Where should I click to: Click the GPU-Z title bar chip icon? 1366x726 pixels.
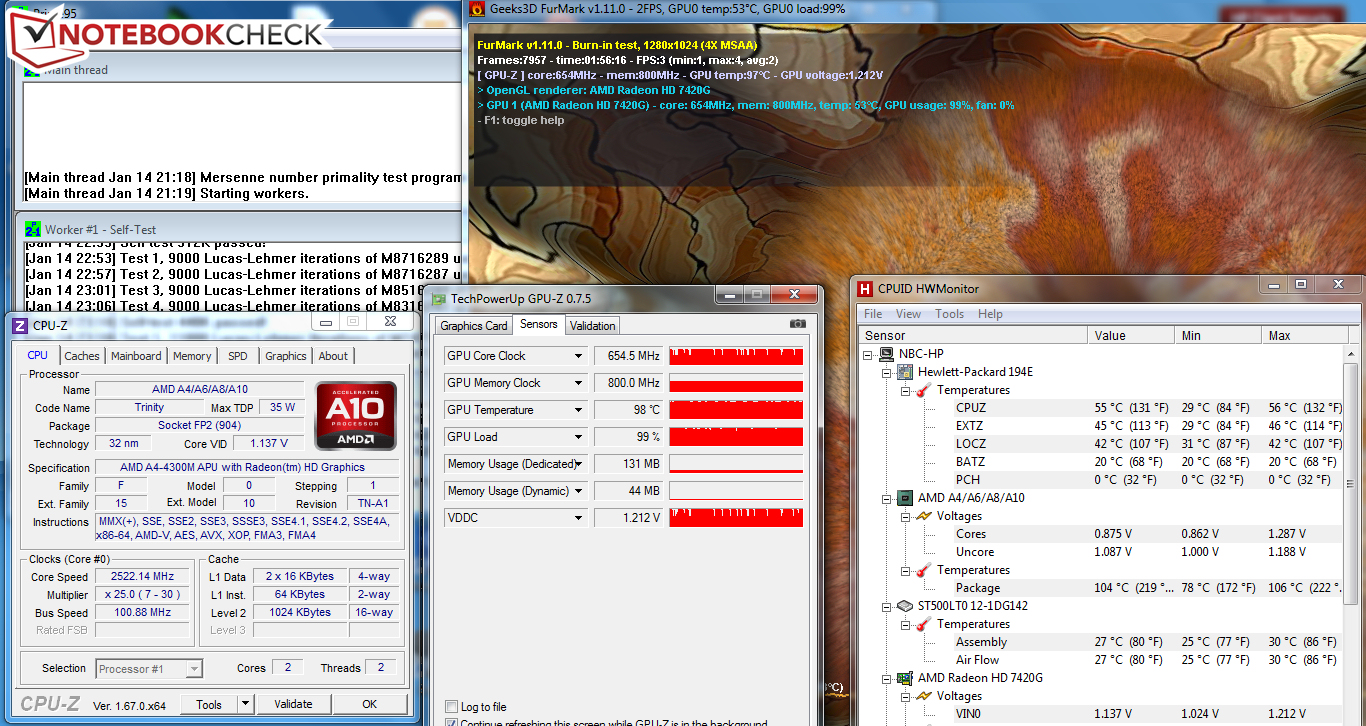pyautogui.click(x=438, y=298)
